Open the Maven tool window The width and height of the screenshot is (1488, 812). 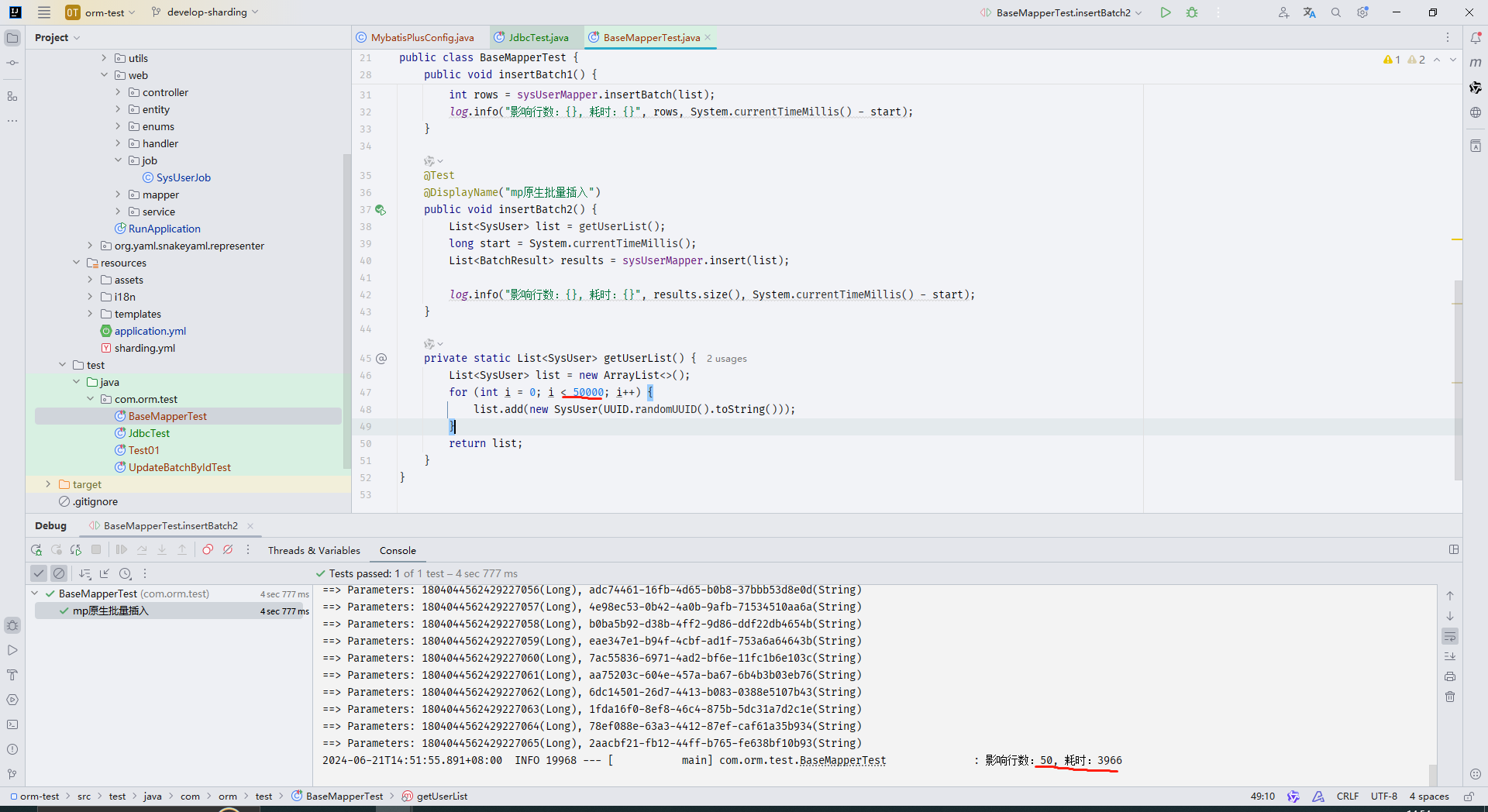pos(1476,62)
